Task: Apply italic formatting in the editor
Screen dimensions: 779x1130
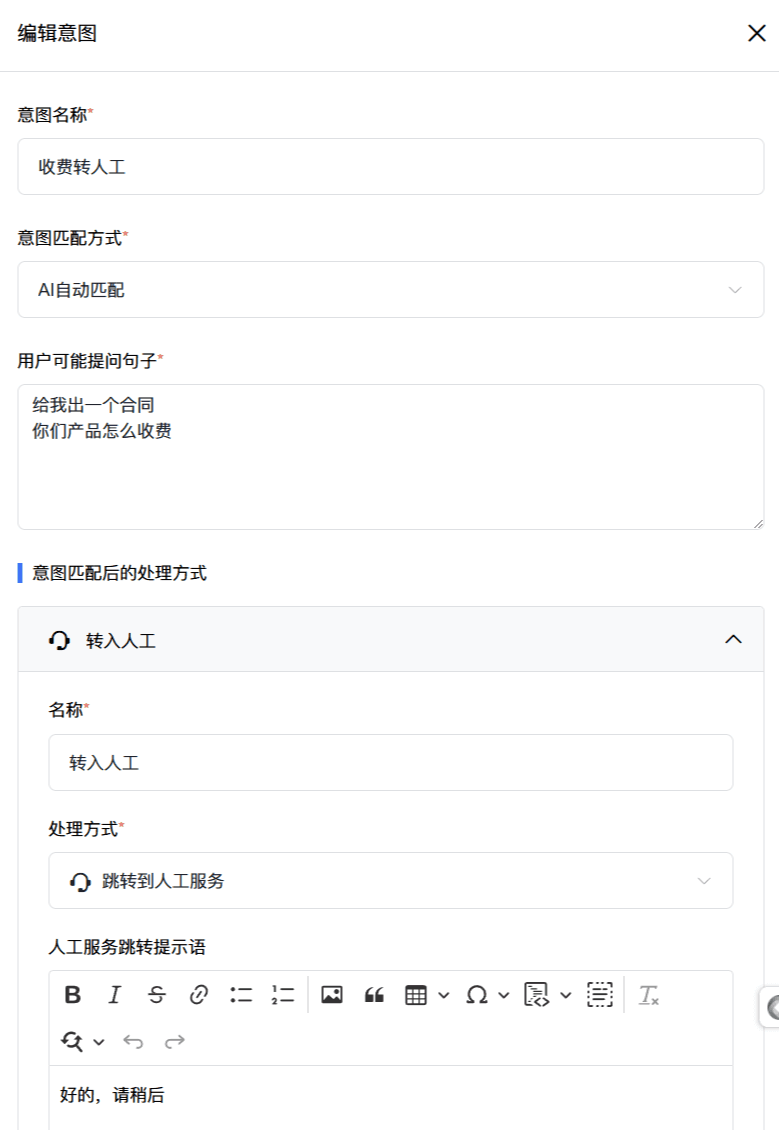Action: coord(114,995)
